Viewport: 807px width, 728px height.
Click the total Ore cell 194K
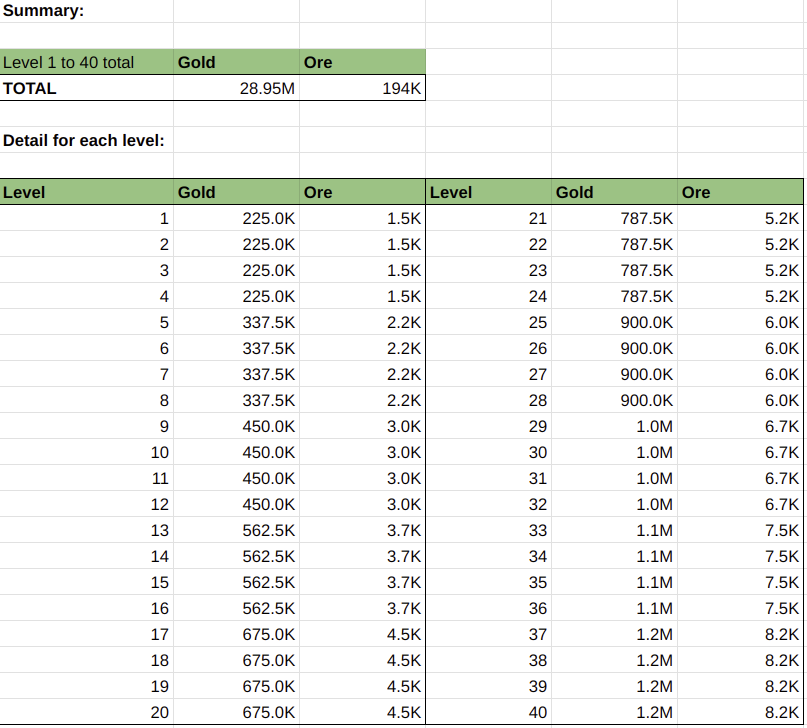[x=362, y=88]
